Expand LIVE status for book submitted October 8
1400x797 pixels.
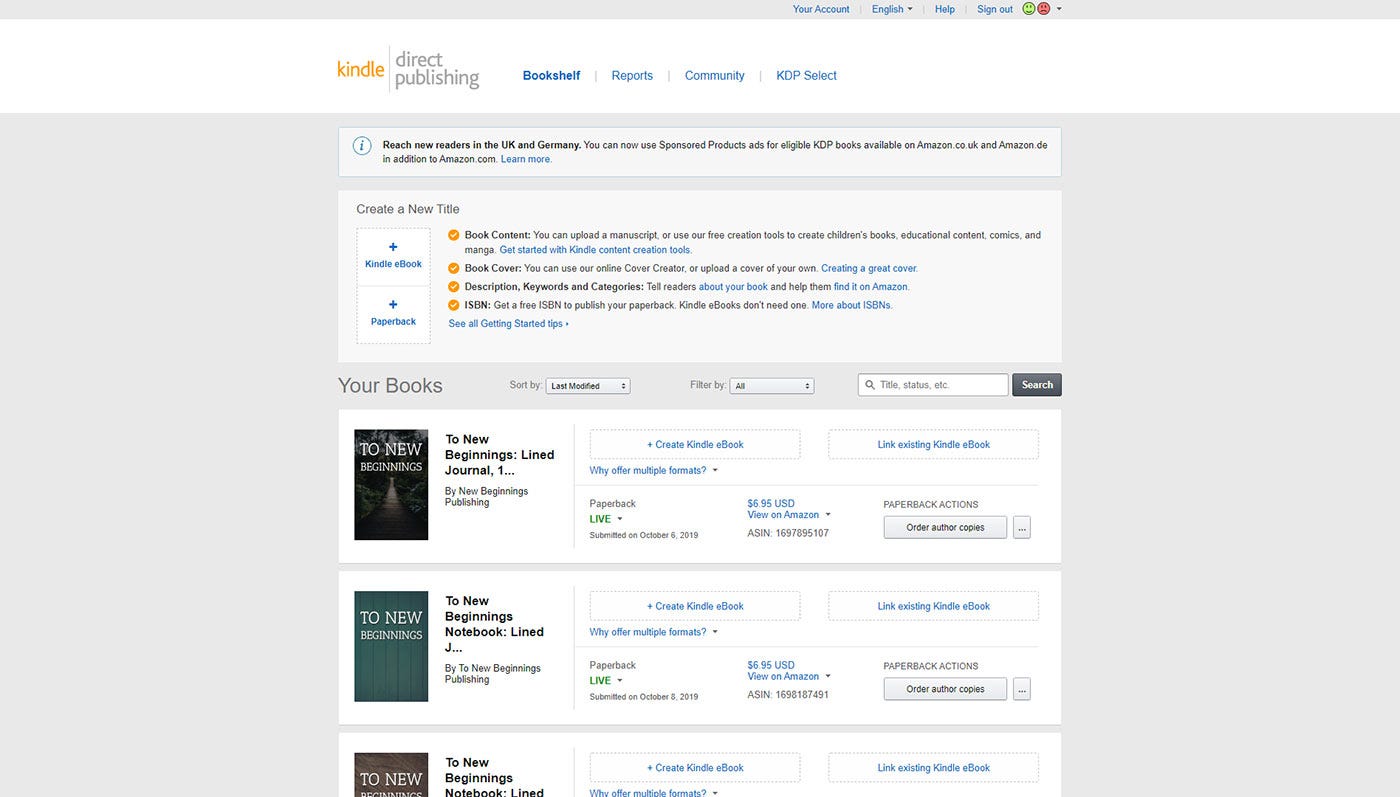(606, 681)
